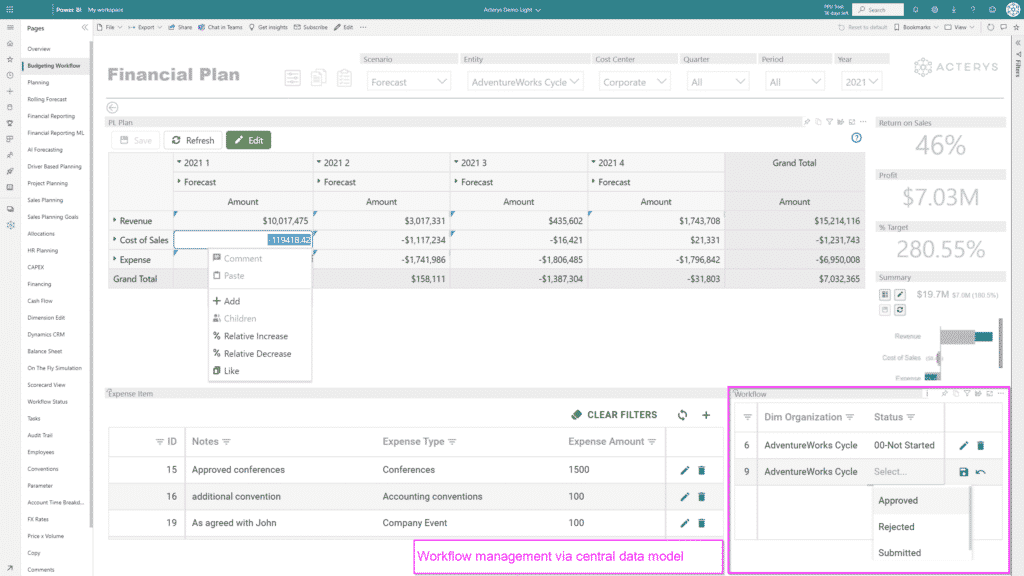The image size is (1024, 576).
Task: Filter the Expense Type column
Action: [x=452, y=442]
